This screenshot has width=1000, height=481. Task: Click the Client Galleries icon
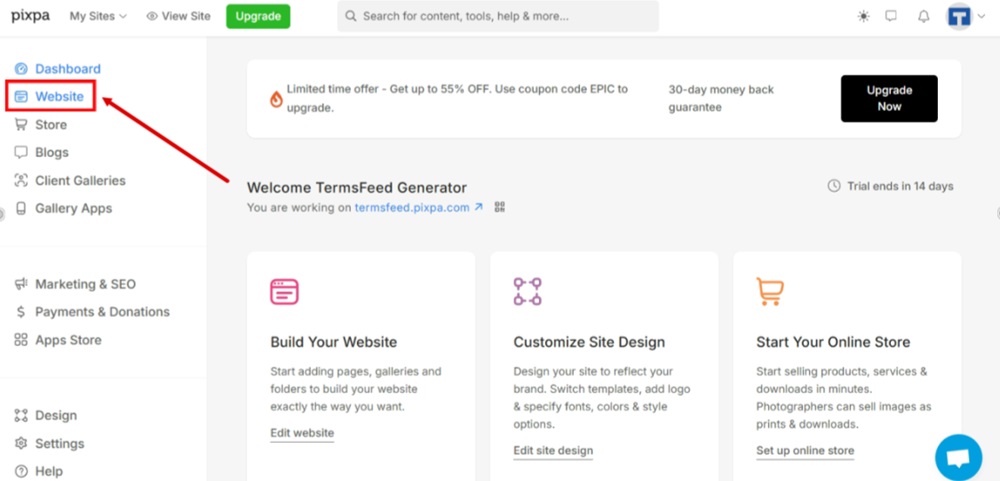coord(21,181)
